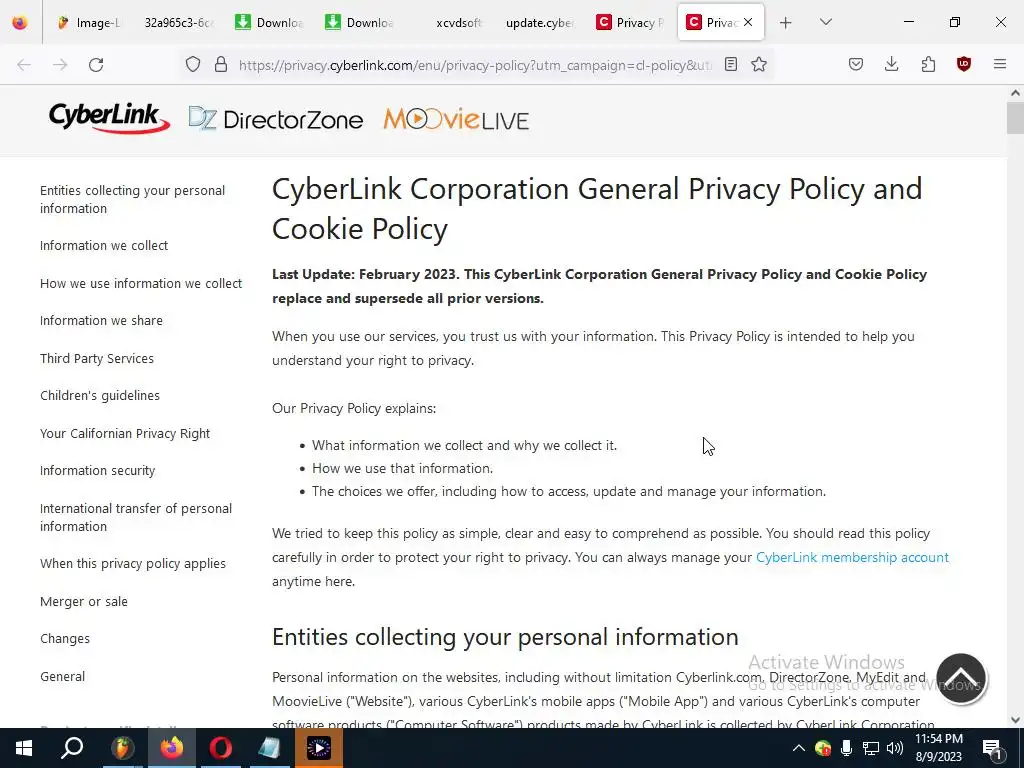Open the volume speaker tray icon

coord(895,748)
